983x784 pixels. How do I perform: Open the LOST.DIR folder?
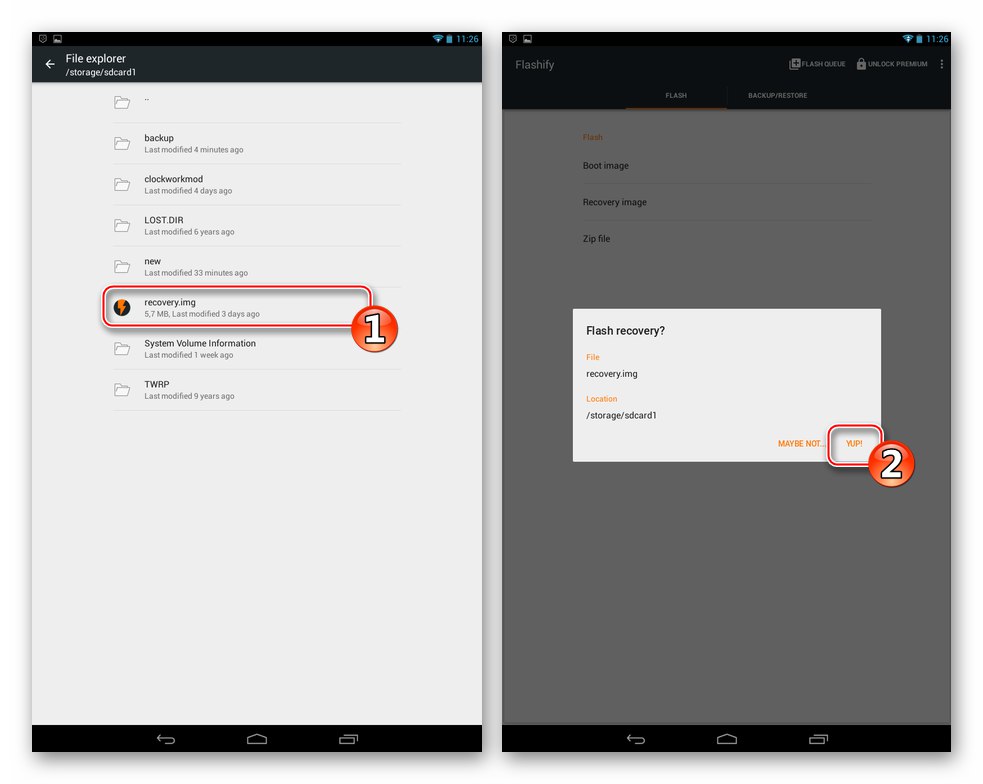pyautogui.click(x=257, y=226)
